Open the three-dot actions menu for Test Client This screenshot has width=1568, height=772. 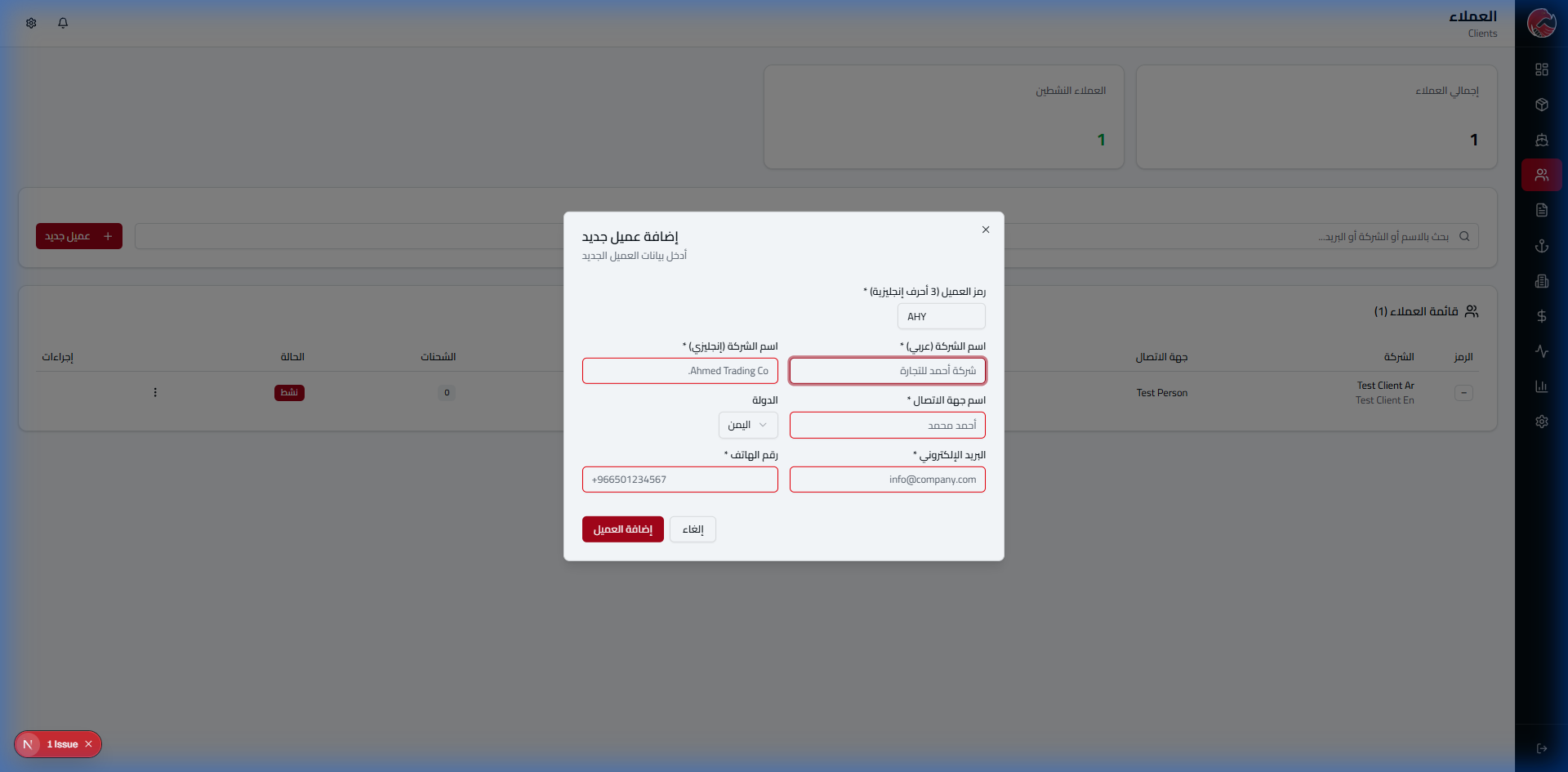pos(155,393)
